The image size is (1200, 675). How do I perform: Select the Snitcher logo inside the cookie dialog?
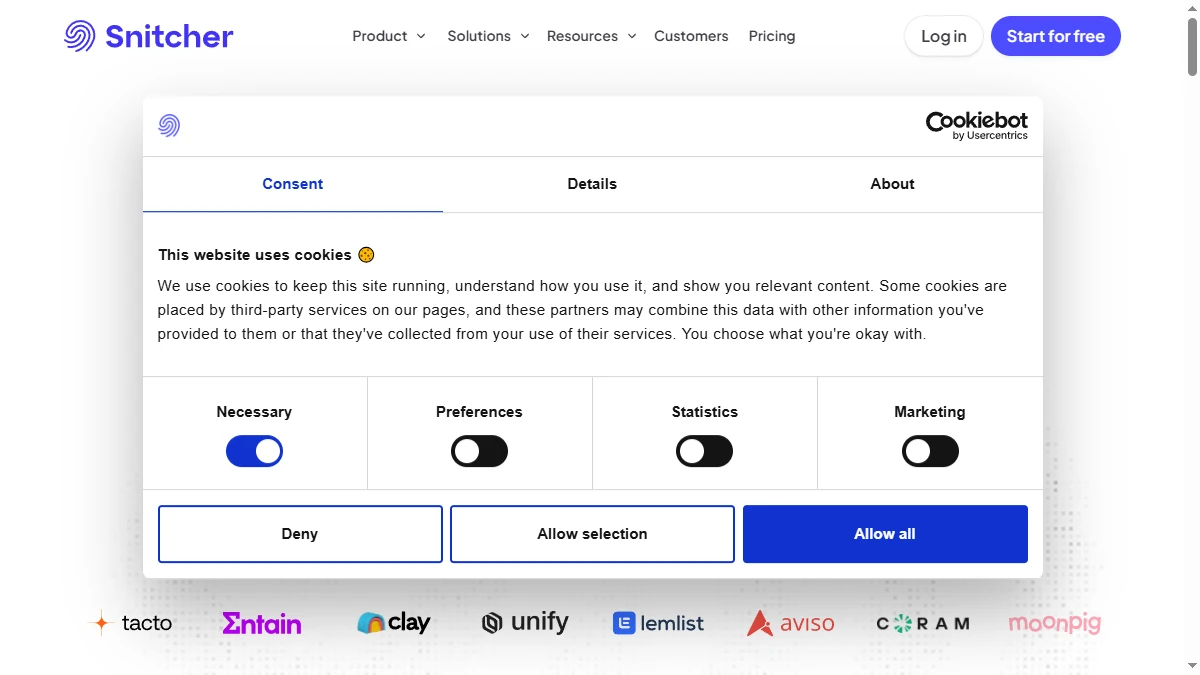[x=169, y=125]
